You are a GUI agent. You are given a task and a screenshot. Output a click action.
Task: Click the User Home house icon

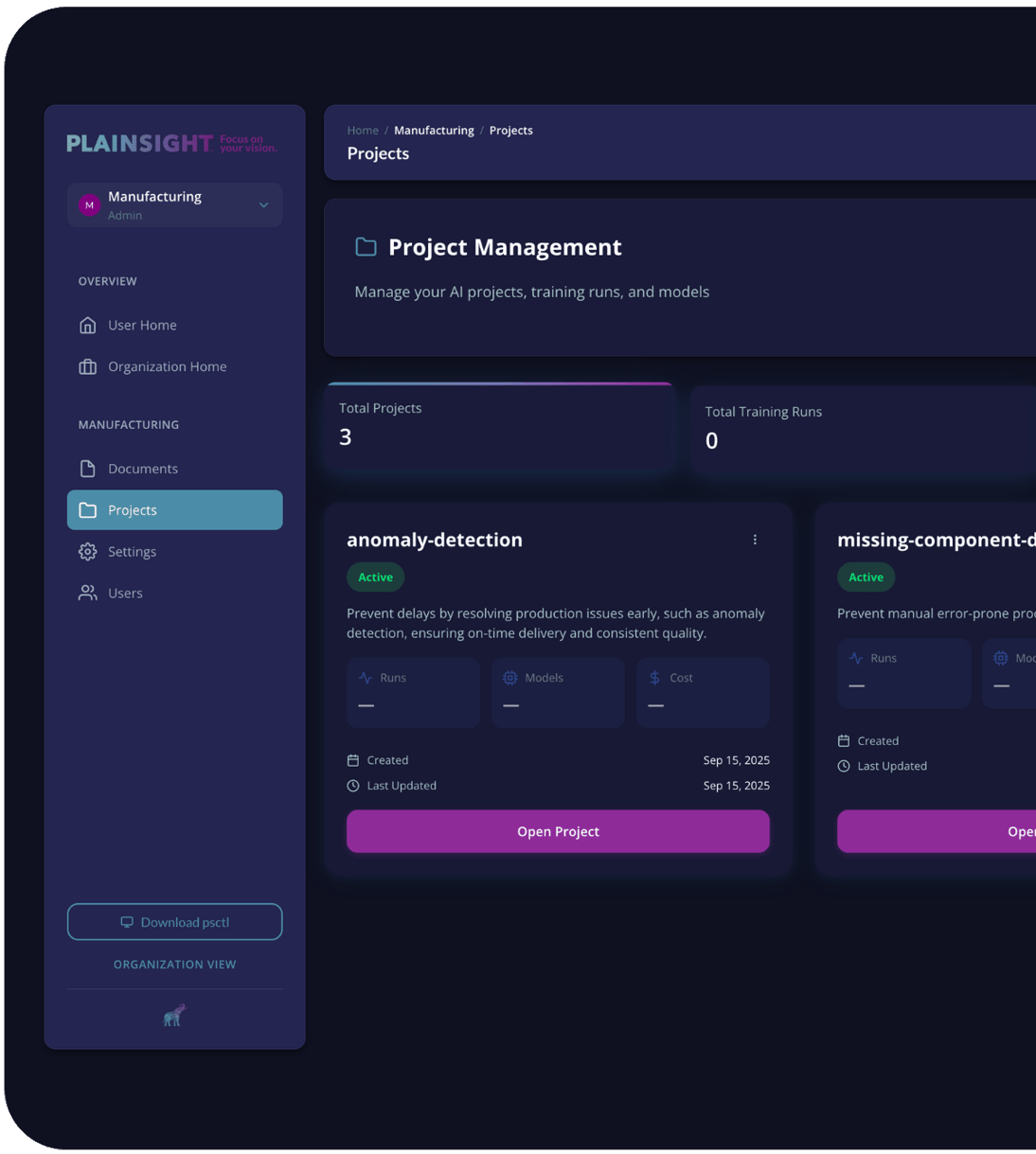click(87, 325)
